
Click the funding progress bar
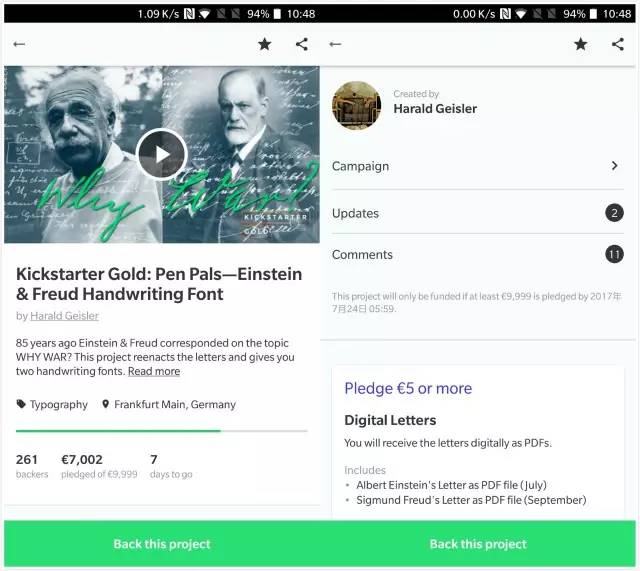(x=161, y=431)
